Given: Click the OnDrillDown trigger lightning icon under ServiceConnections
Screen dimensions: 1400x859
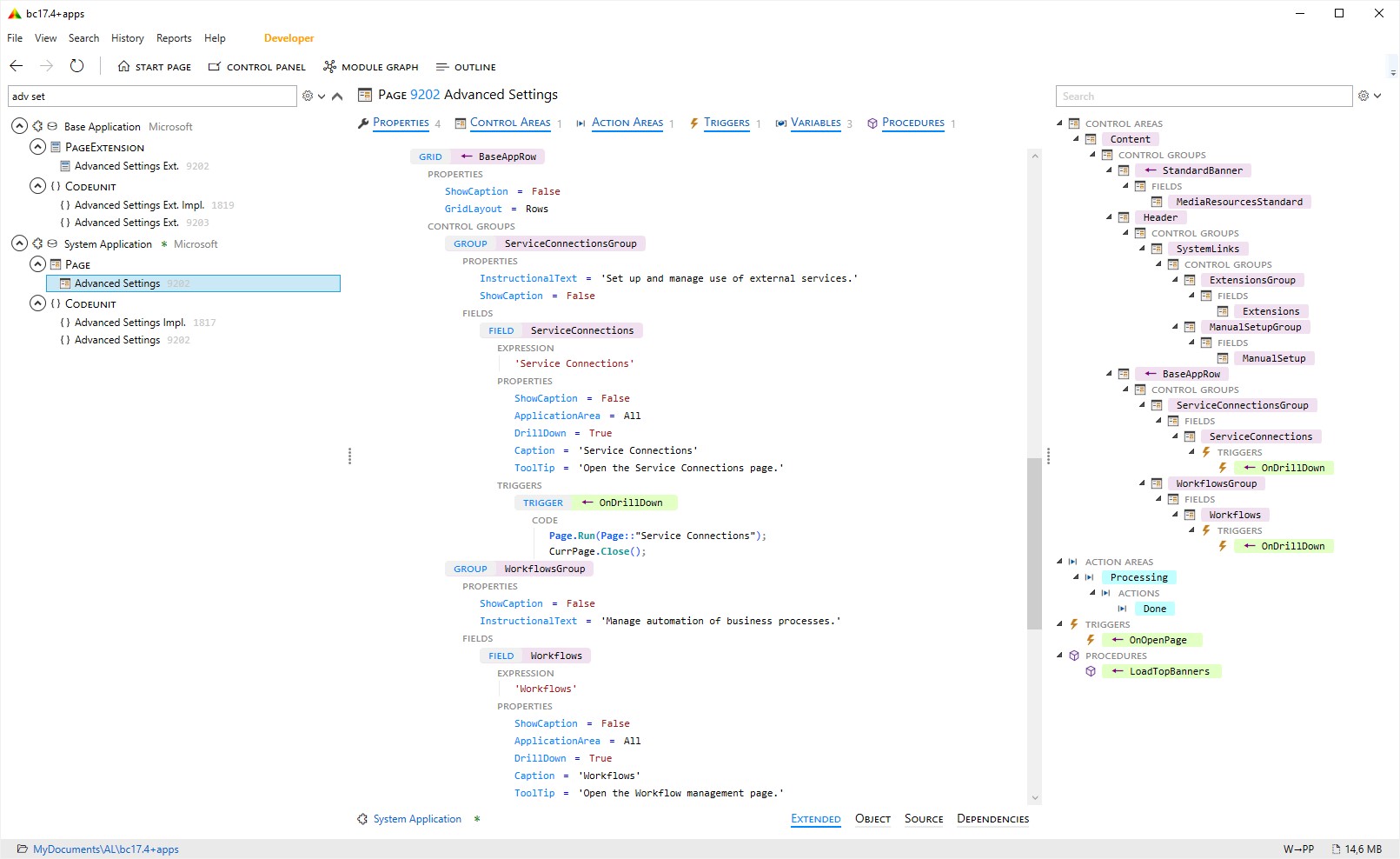Looking at the screenshot, I should tap(1223, 468).
